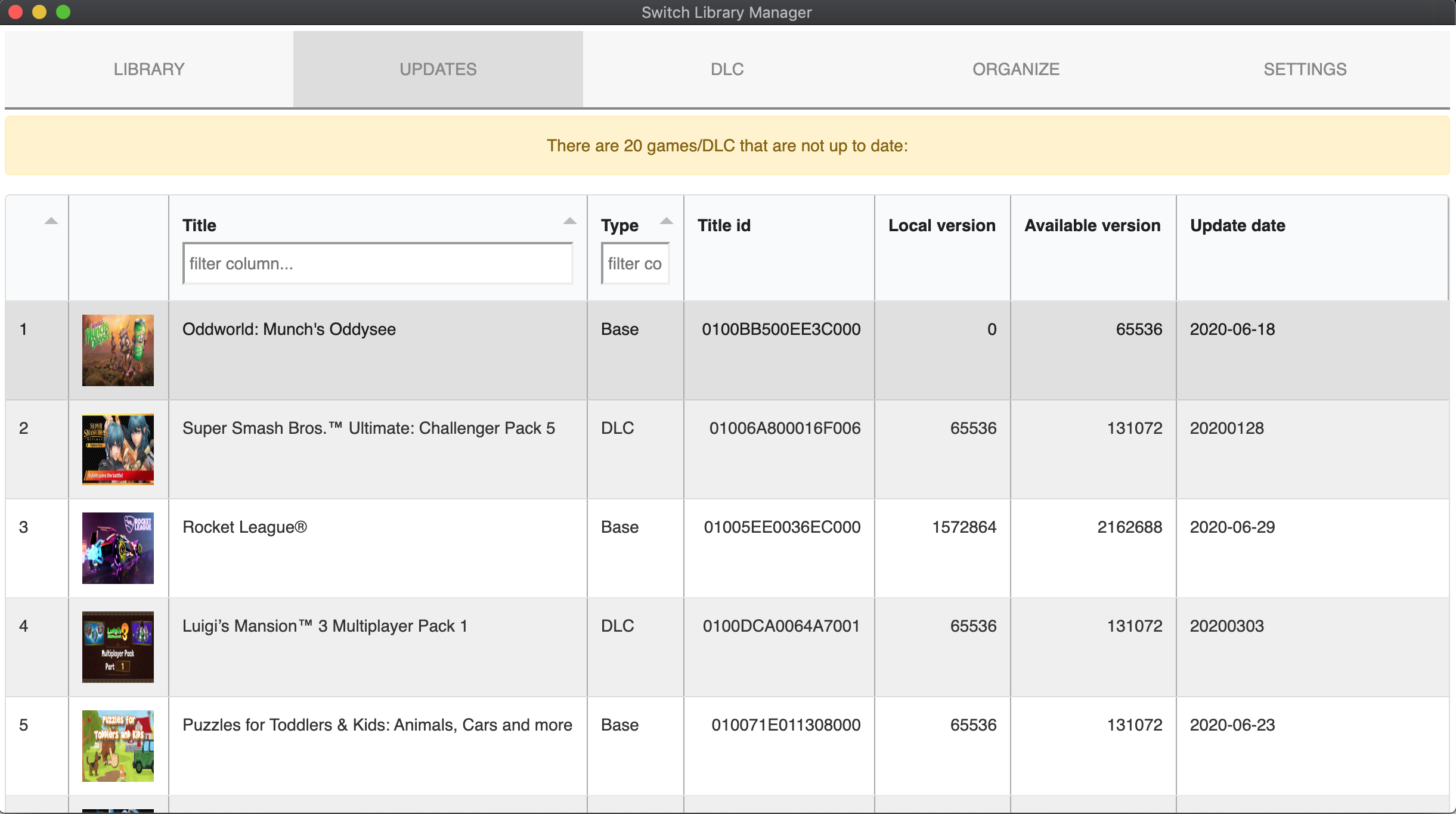Click the Rocket League cover thumbnail

pyautogui.click(x=117, y=548)
